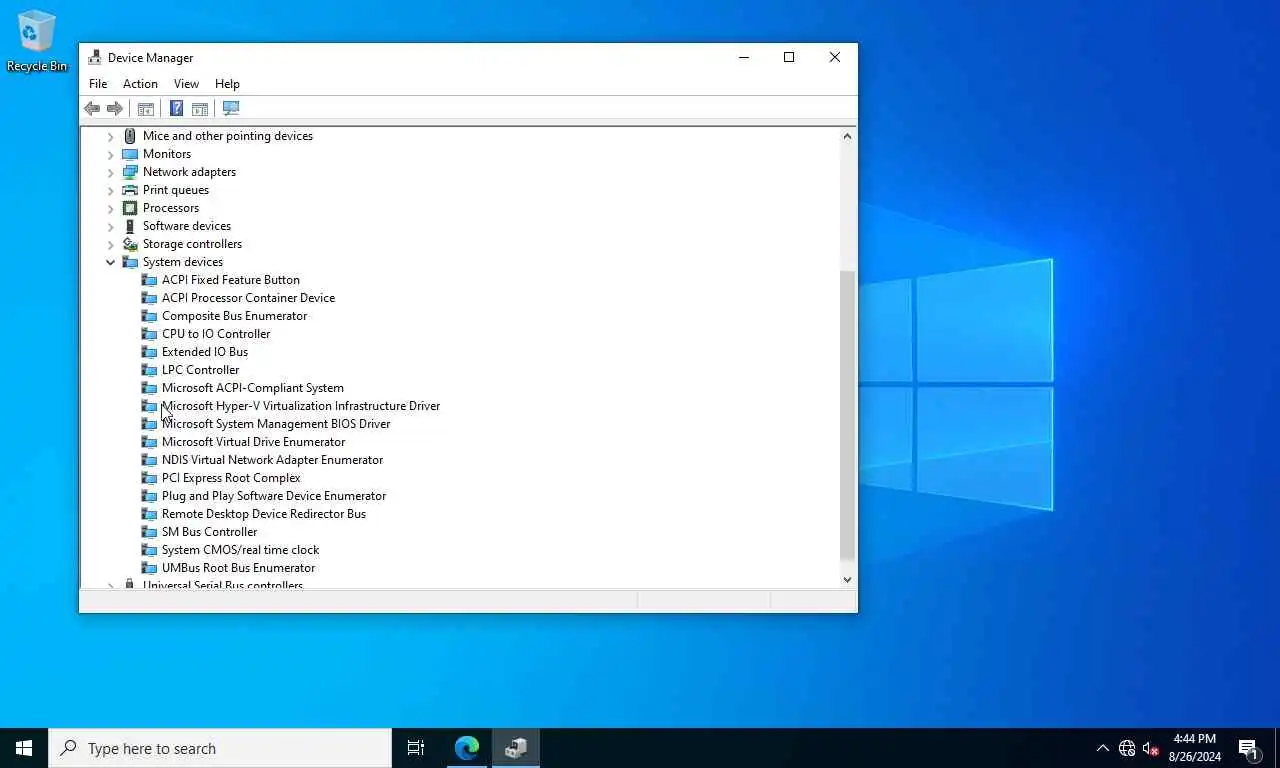Click the icon next to SM Bus Controller

(149, 532)
